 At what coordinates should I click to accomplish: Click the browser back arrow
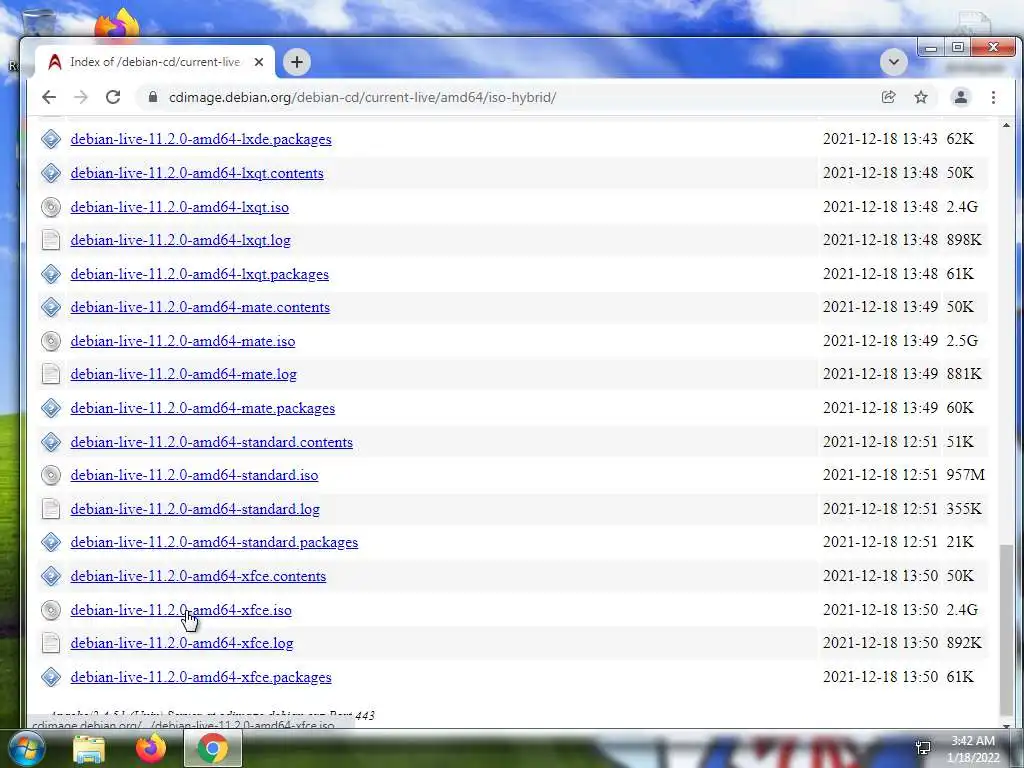(x=49, y=97)
